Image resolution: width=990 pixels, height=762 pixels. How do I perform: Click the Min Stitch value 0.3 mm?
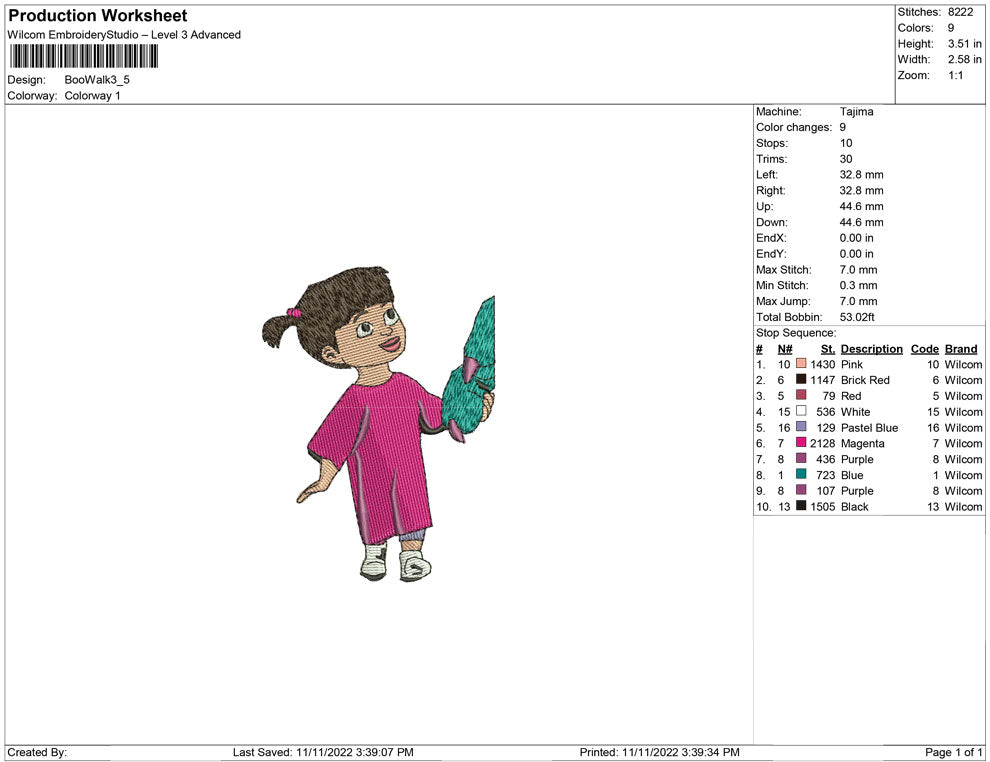pyautogui.click(x=859, y=285)
